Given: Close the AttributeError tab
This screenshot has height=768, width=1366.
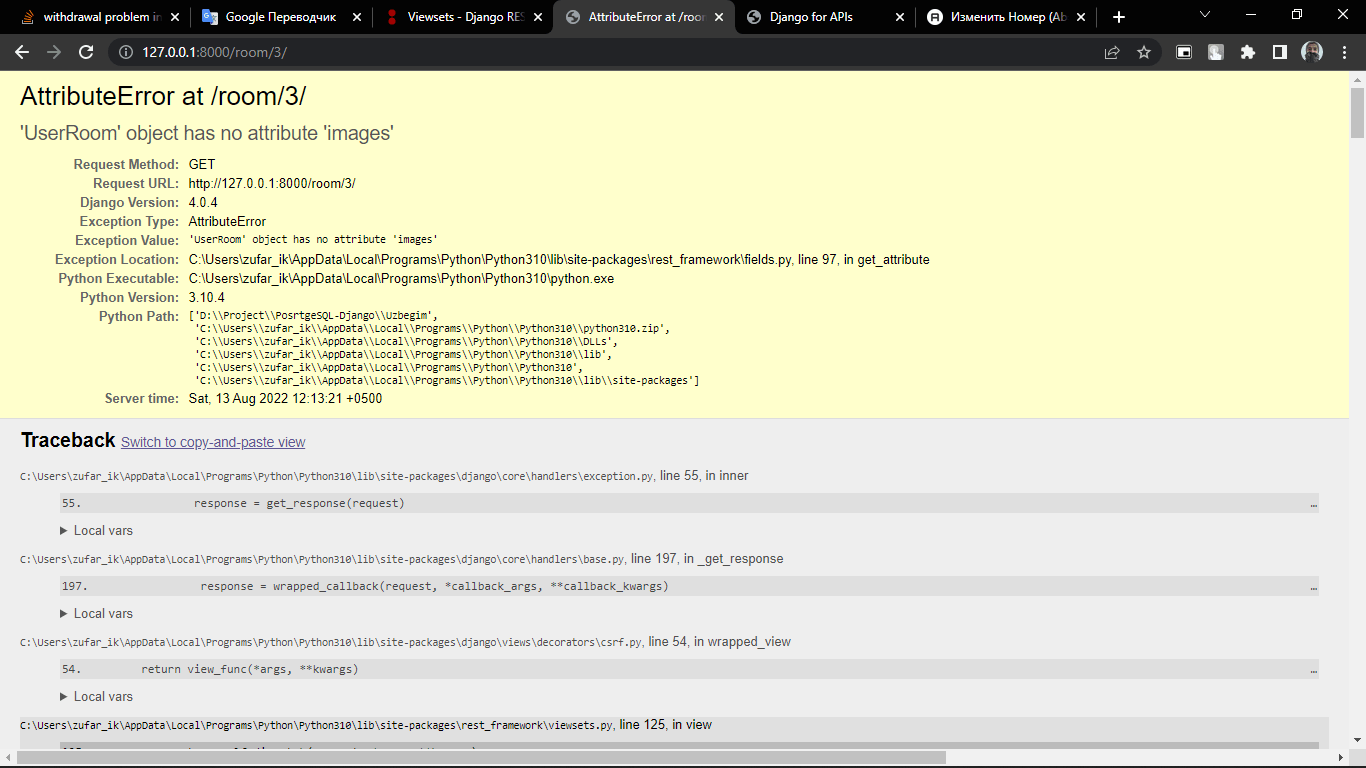Looking at the screenshot, I should [719, 17].
